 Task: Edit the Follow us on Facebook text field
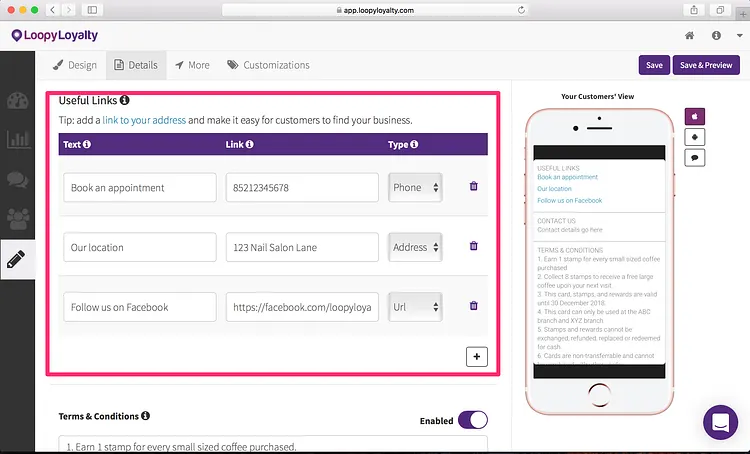(140, 307)
